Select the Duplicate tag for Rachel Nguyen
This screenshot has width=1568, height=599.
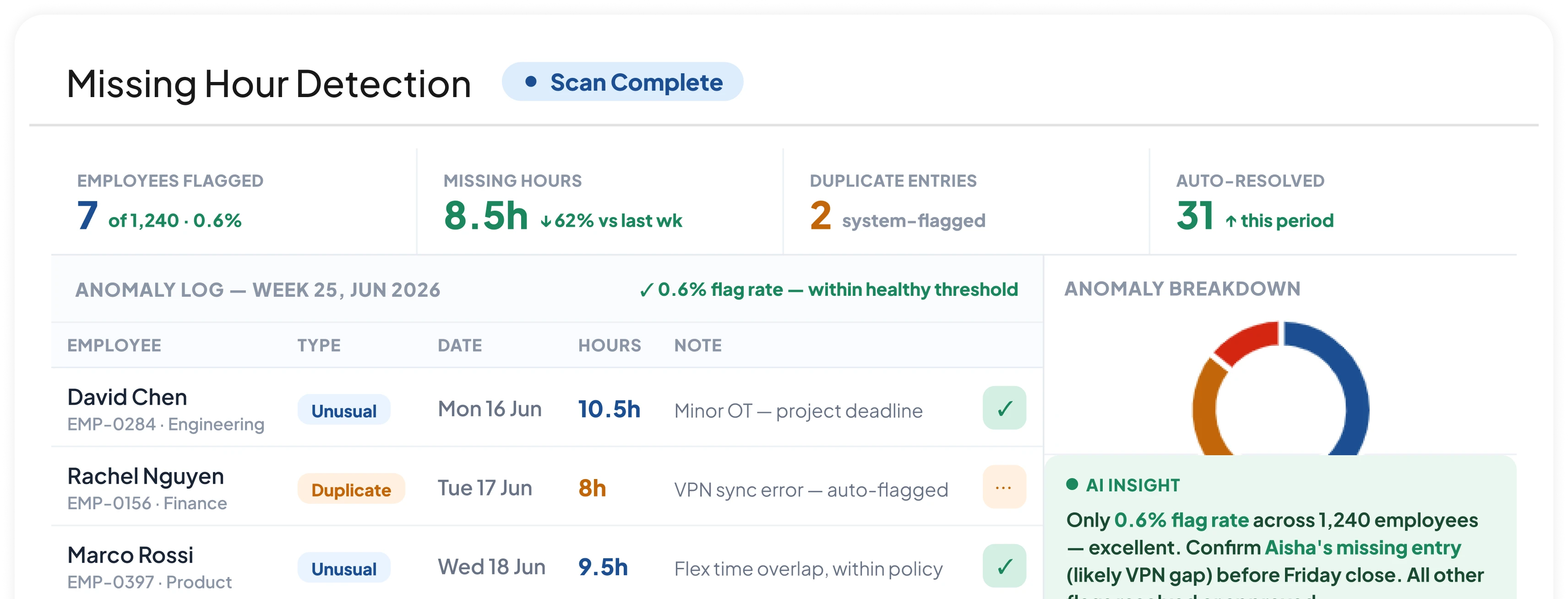pyautogui.click(x=351, y=490)
